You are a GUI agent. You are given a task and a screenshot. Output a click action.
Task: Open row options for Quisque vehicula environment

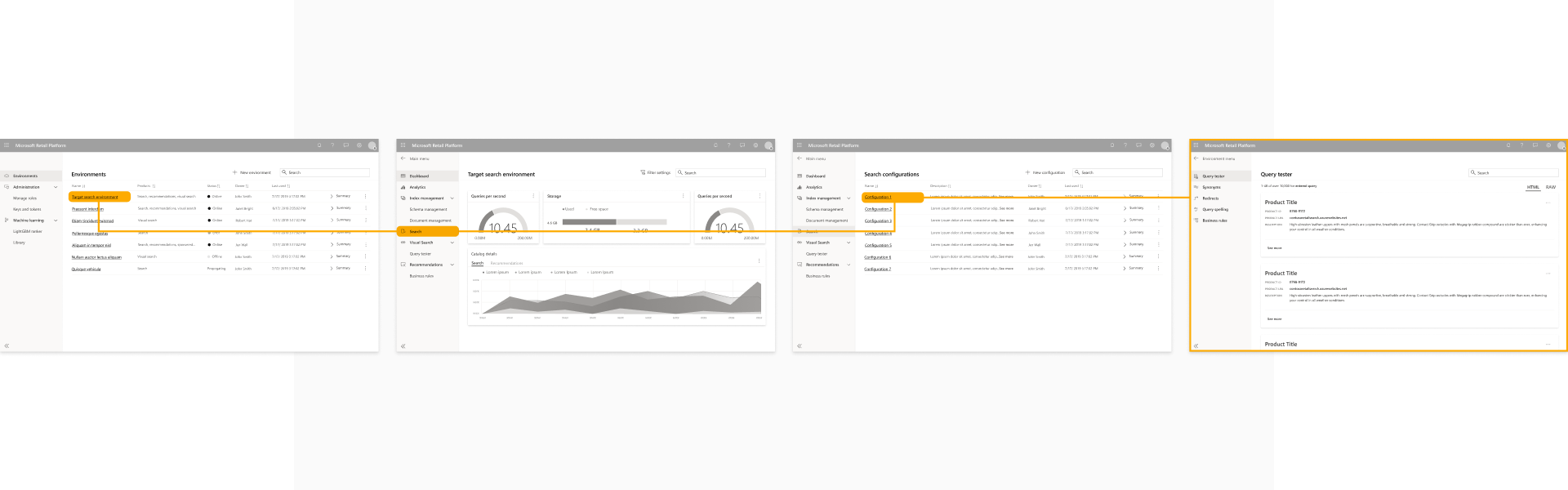(365, 268)
